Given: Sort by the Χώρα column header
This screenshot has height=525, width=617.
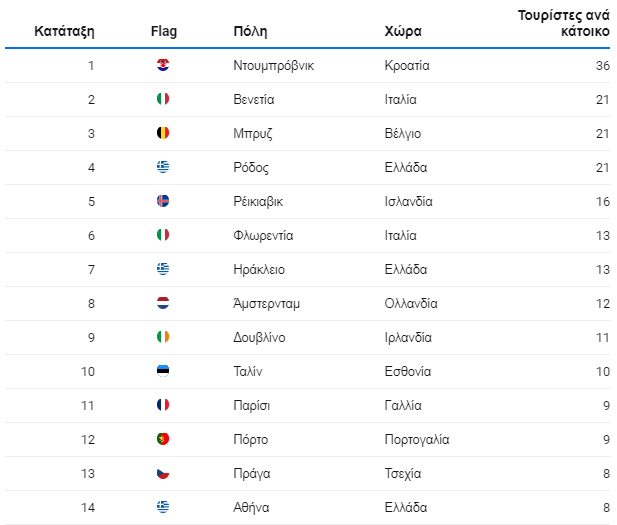Looking at the screenshot, I should [403, 31].
